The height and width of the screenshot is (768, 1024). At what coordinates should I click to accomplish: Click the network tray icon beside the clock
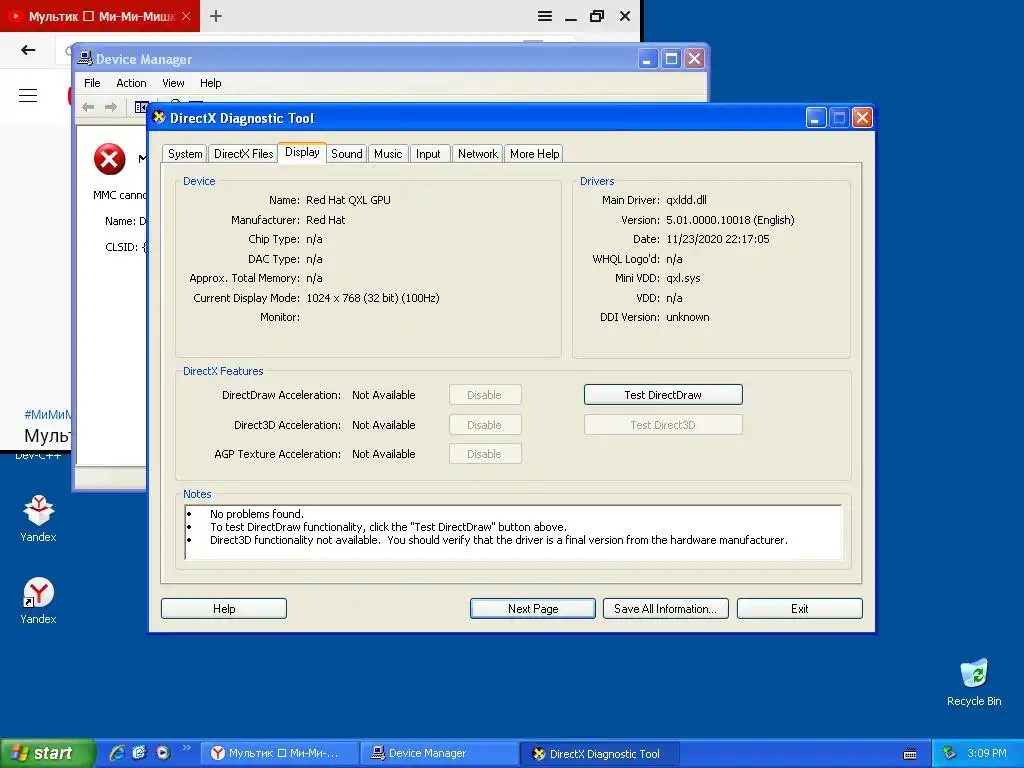(x=950, y=754)
